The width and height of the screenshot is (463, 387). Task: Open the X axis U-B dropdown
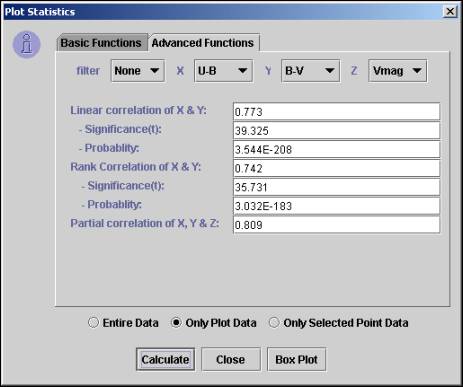[223, 71]
